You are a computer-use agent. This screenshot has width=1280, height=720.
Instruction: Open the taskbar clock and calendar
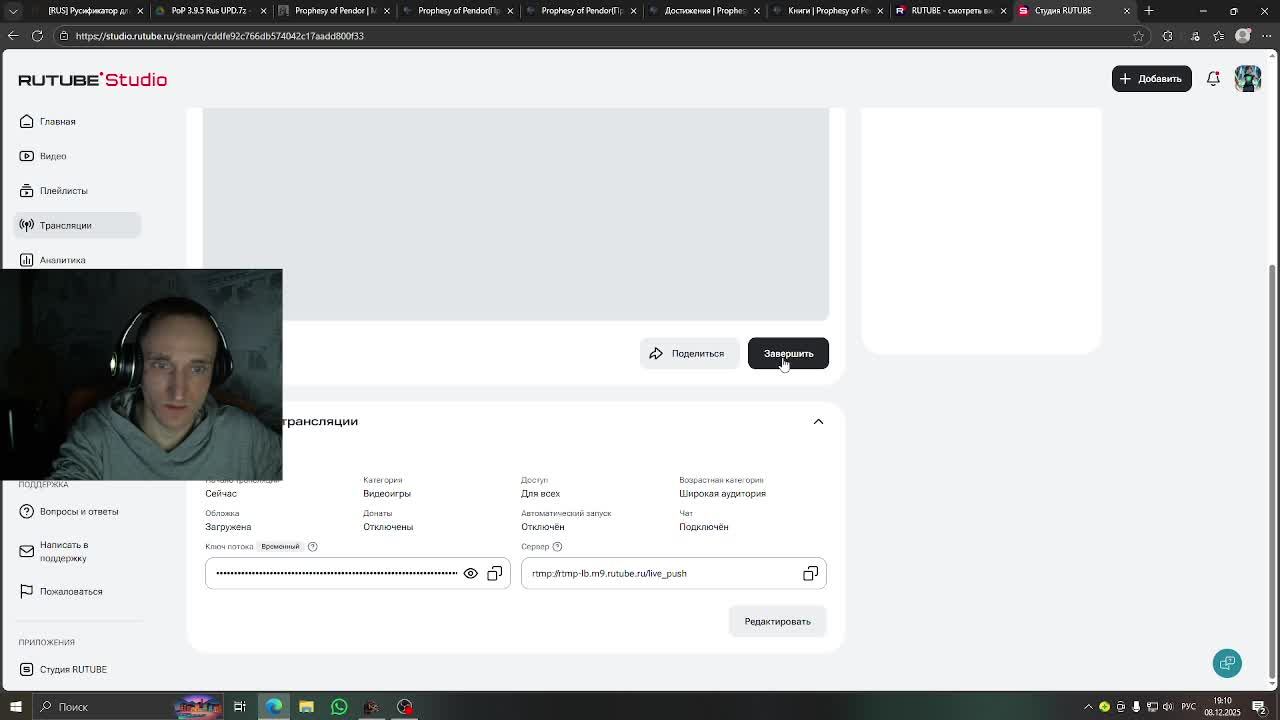click(1223, 707)
